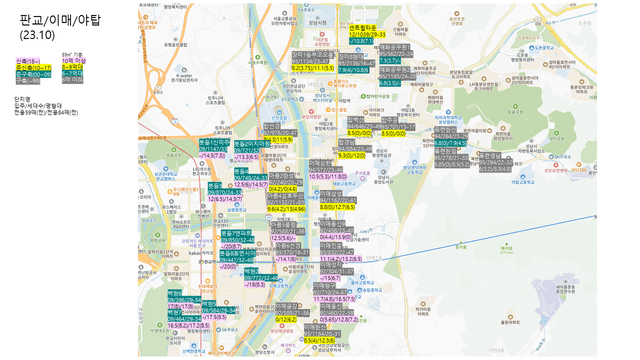Screen dimensions: 640x360
Task: Select the 장미1동부코오롱 complex label
Action: pos(313,55)
